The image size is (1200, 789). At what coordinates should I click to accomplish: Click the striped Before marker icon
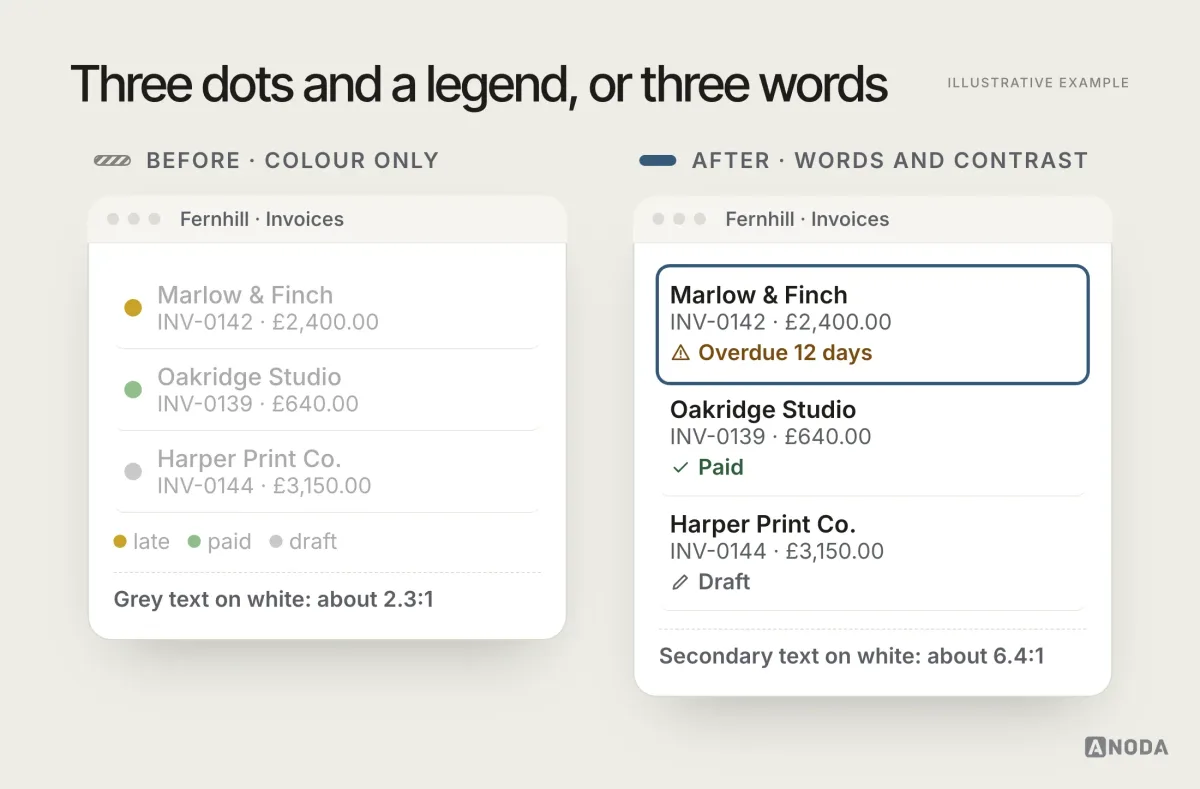point(113,161)
